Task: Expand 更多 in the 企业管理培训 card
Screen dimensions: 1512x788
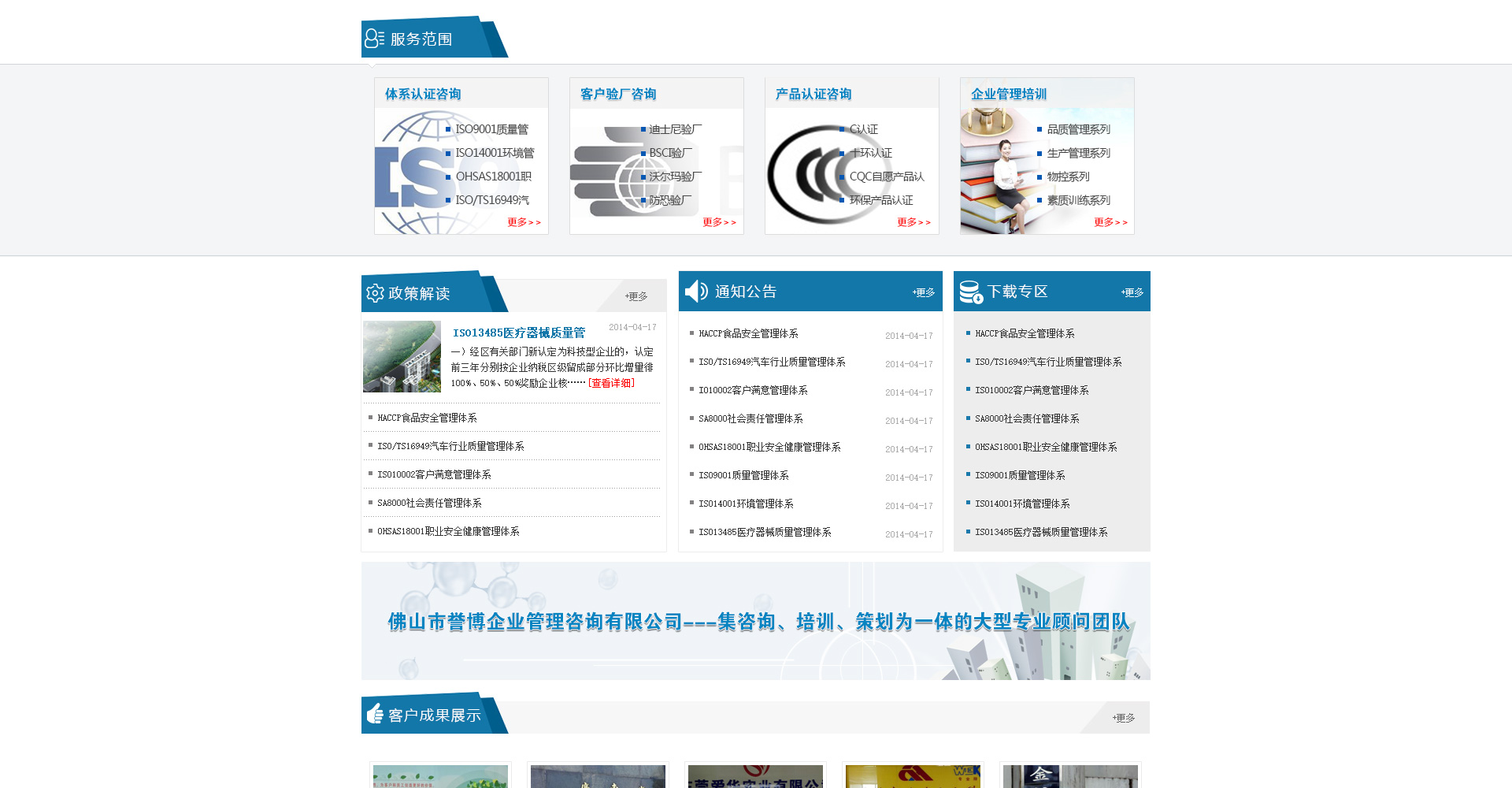Action: pyautogui.click(x=1110, y=222)
